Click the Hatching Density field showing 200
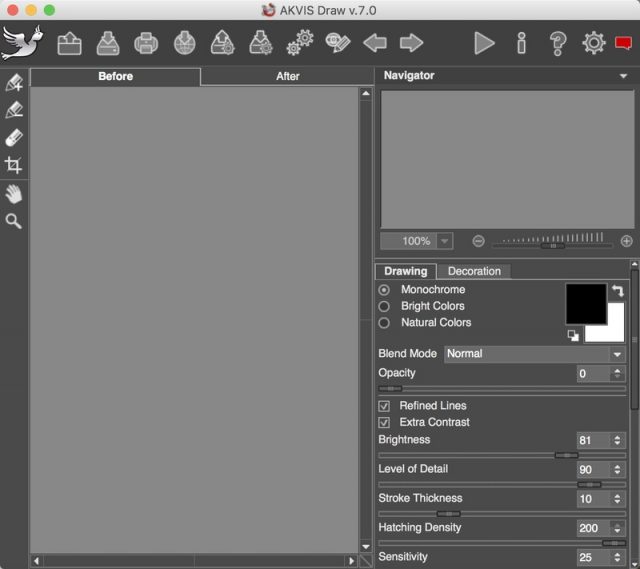The width and height of the screenshot is (640, 569). [x=594, y=528]
